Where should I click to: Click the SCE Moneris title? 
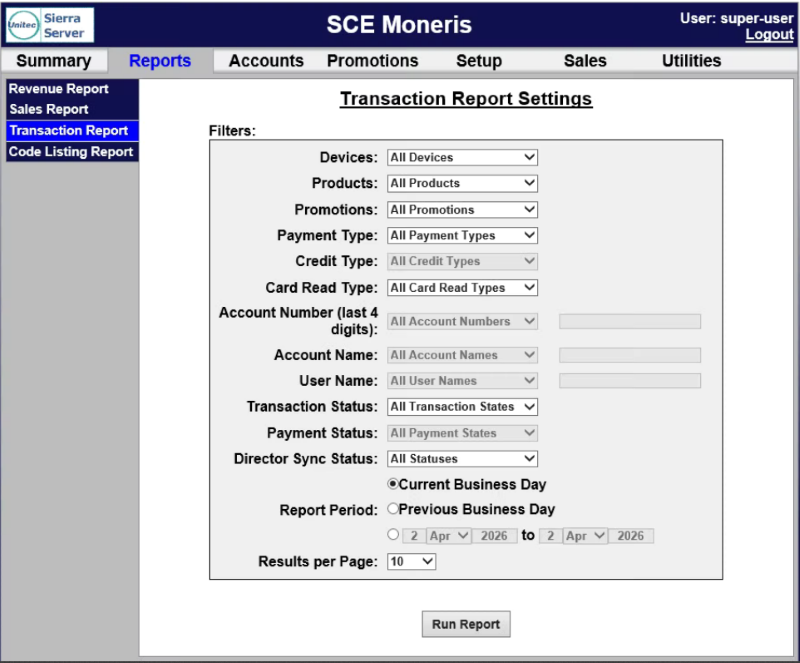click(x=399, y=24)
